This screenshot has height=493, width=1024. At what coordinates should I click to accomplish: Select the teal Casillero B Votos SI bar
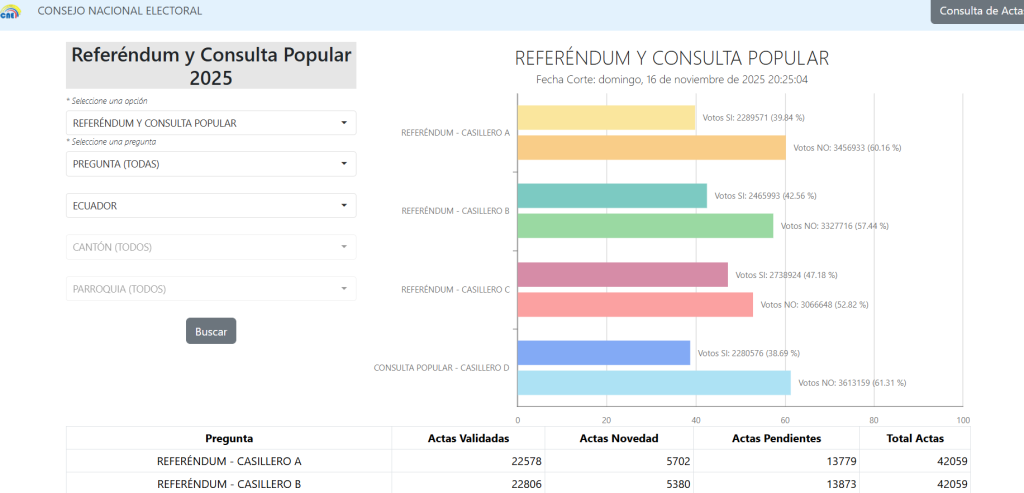pyautogui.click(x=612, y=196)
